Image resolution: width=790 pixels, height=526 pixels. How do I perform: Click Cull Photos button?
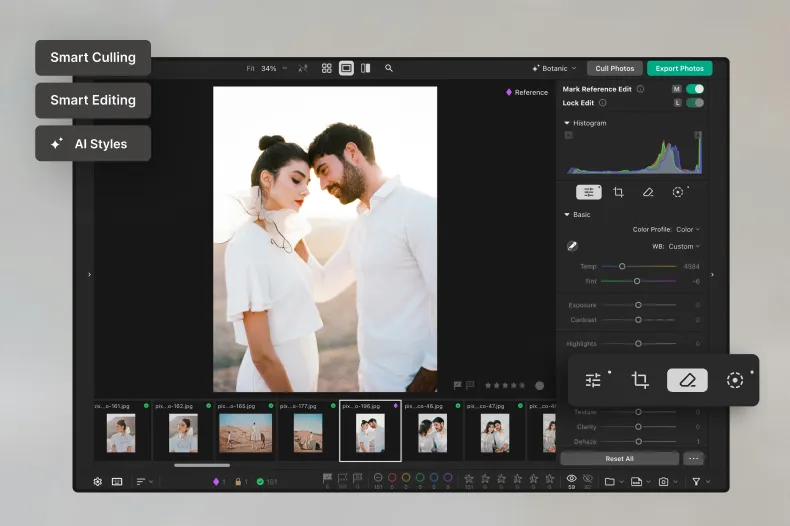click(615, 69)
